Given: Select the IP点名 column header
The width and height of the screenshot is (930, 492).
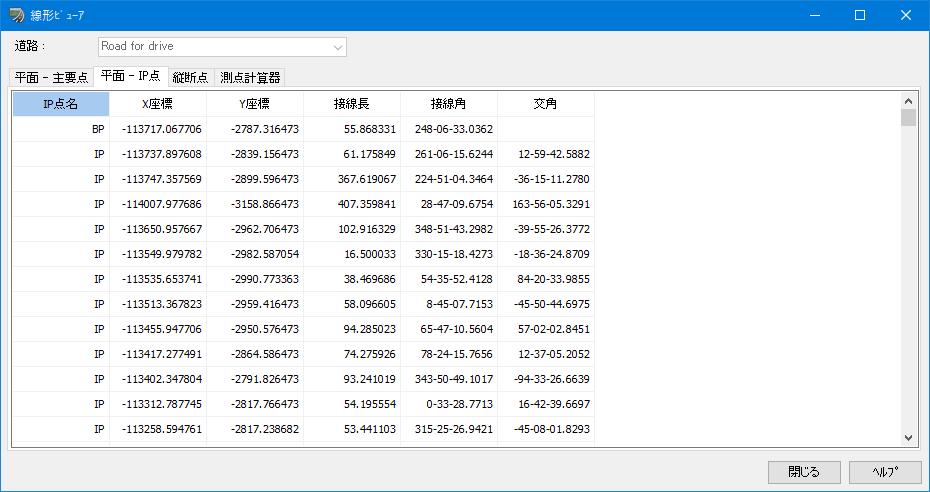Looking at the screenshot, I should [x=61, y=104].
